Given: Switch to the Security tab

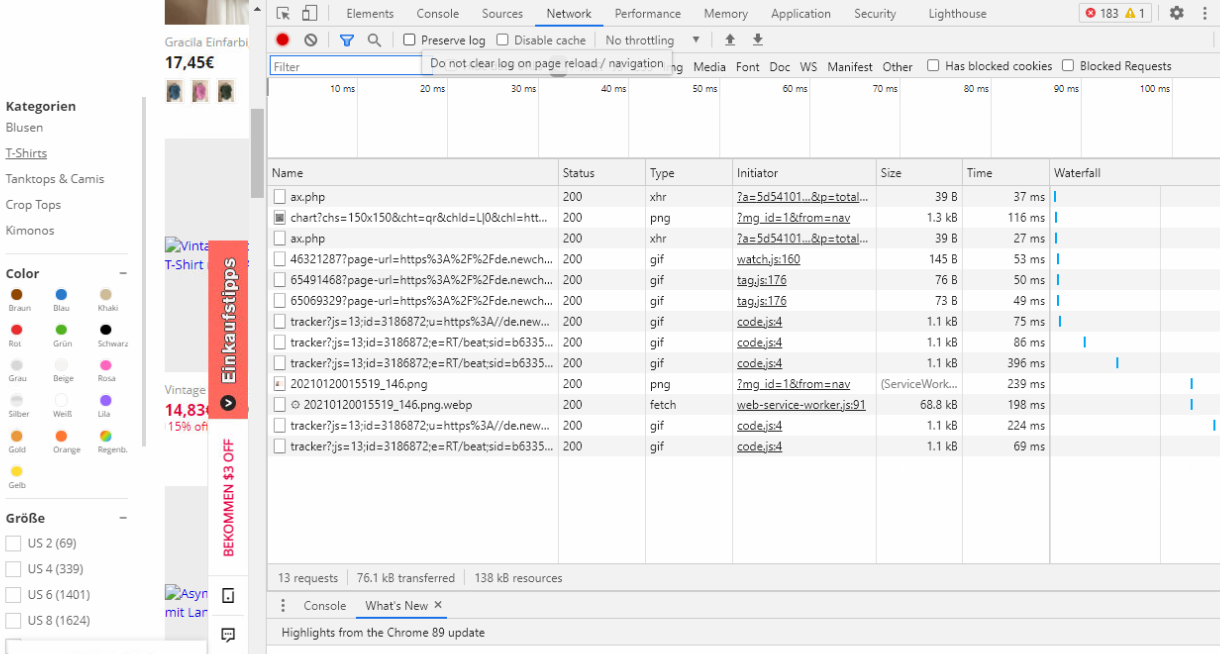Looking at the screenshot, I should click(x=875, y=14).
